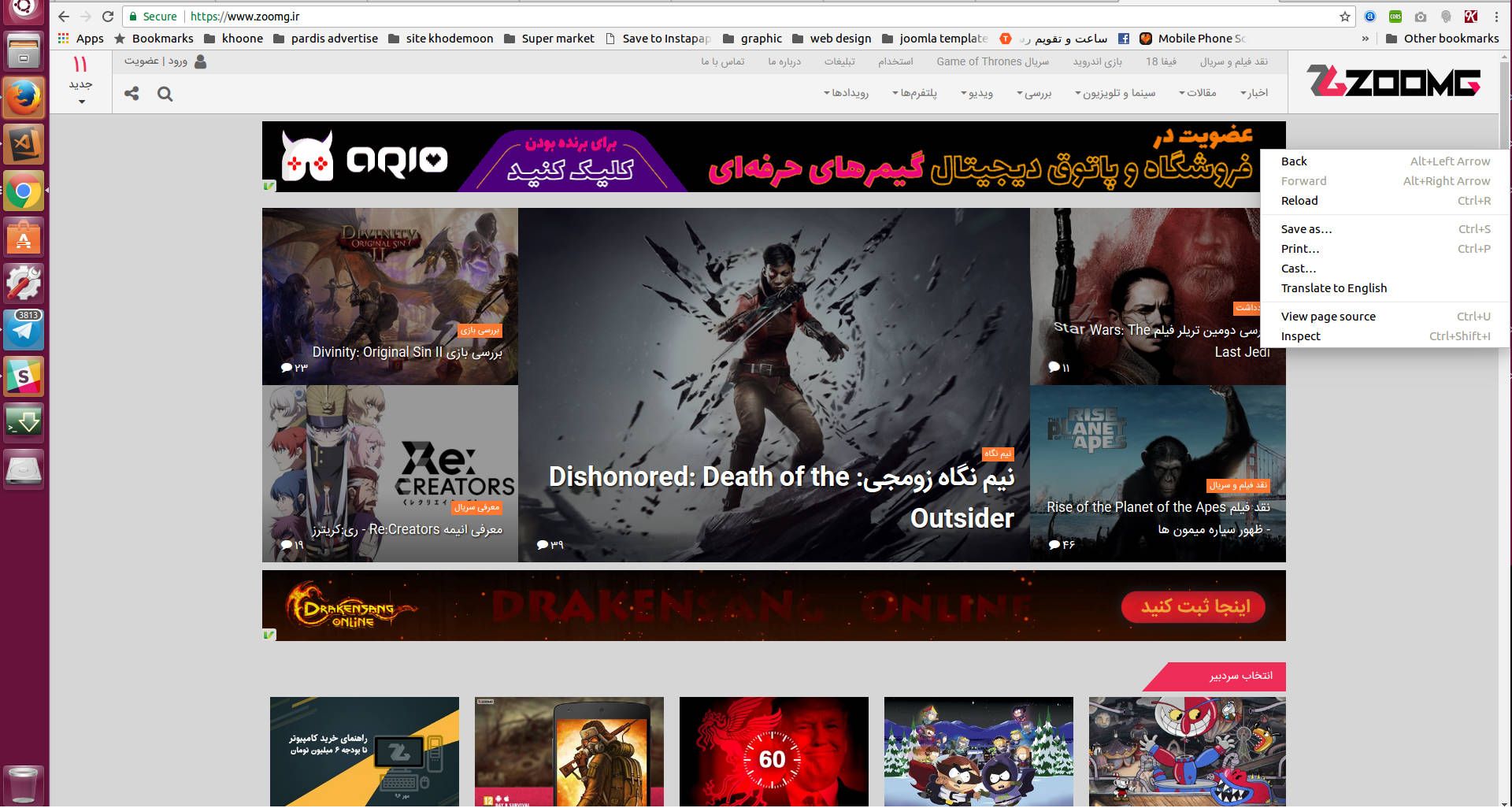The image size is (1512, 808).
Task: Expand the ویدیو video menu
Action: 976,93
